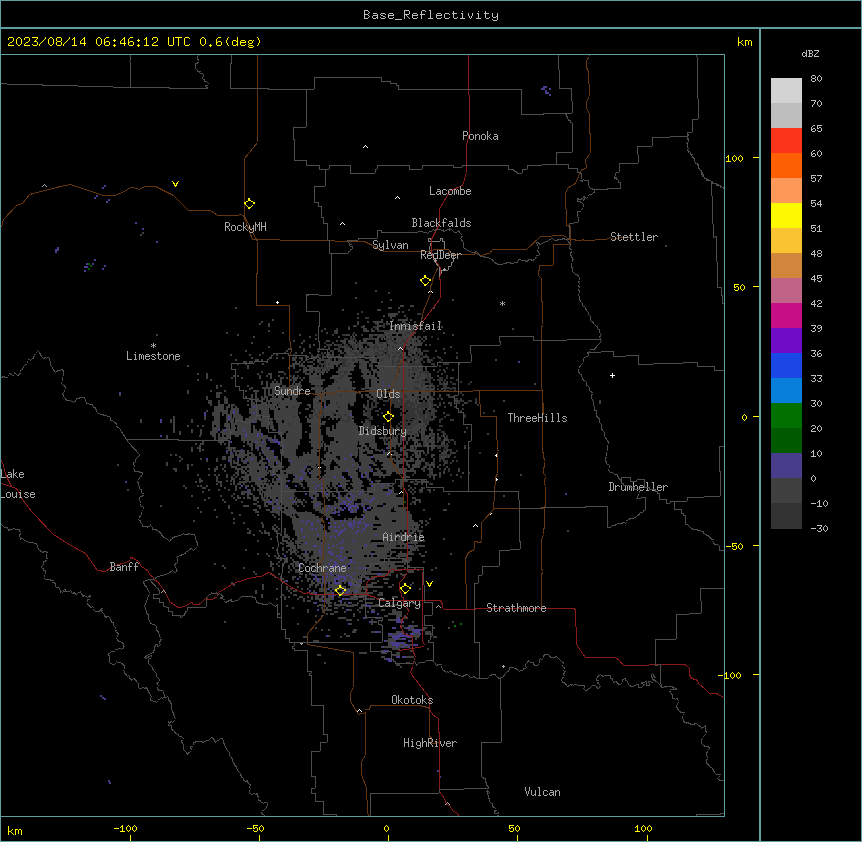
Task: Click the Lacombe city label
Action: [x=450, y=191]
